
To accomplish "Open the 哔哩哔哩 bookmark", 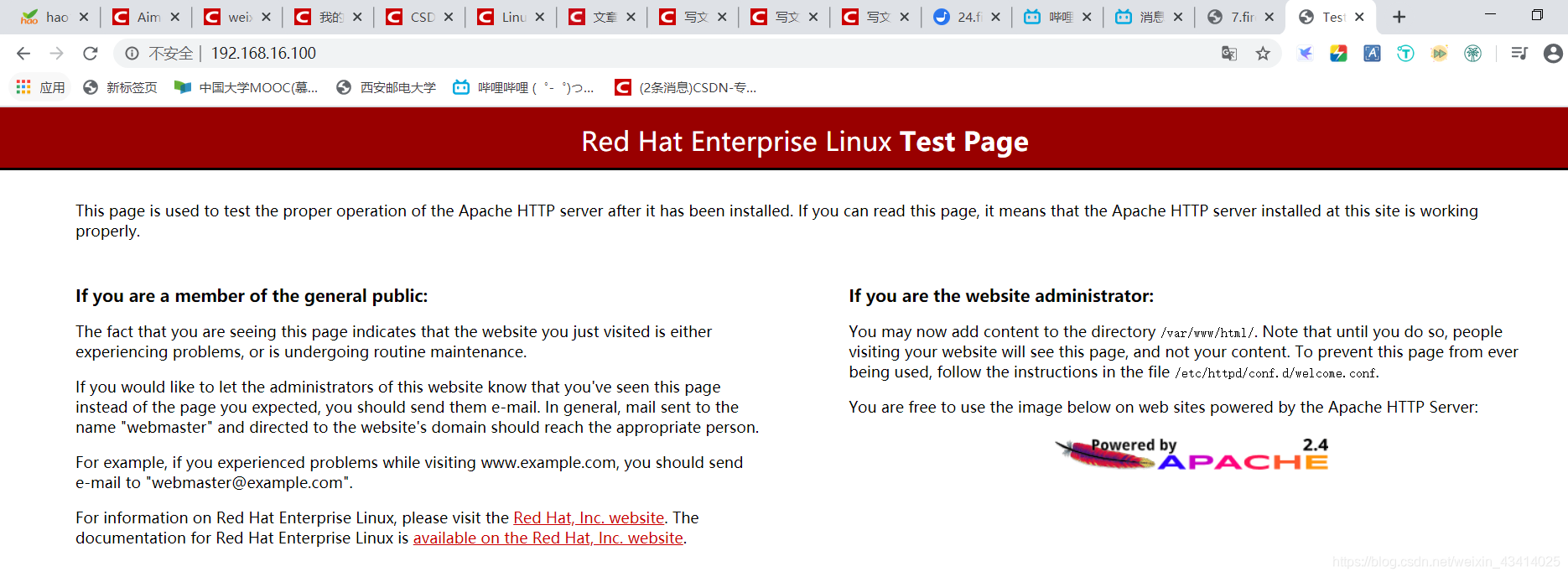I will tap(524, 87).
